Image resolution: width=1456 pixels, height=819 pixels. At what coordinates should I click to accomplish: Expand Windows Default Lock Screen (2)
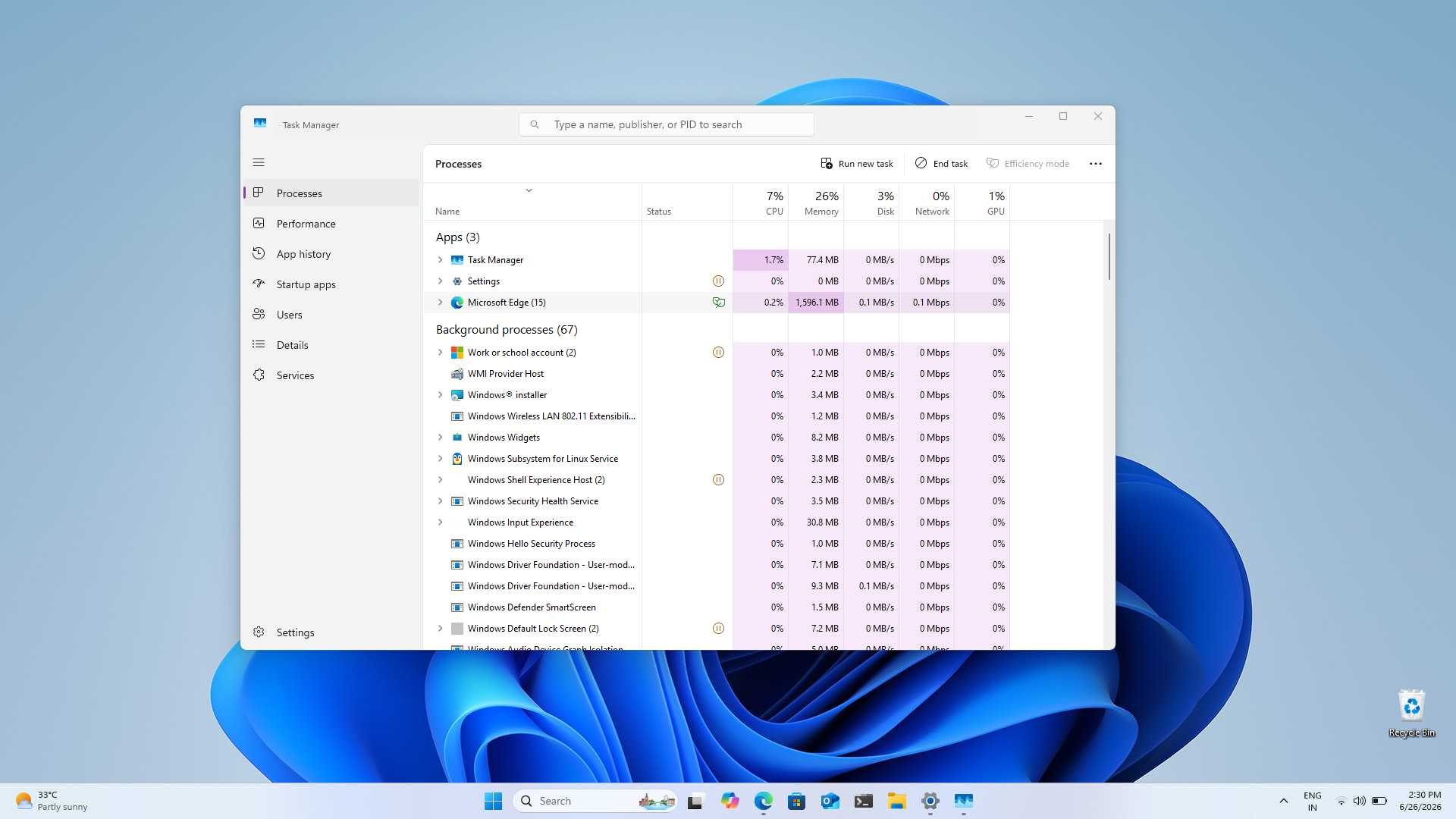coord(440,629)
